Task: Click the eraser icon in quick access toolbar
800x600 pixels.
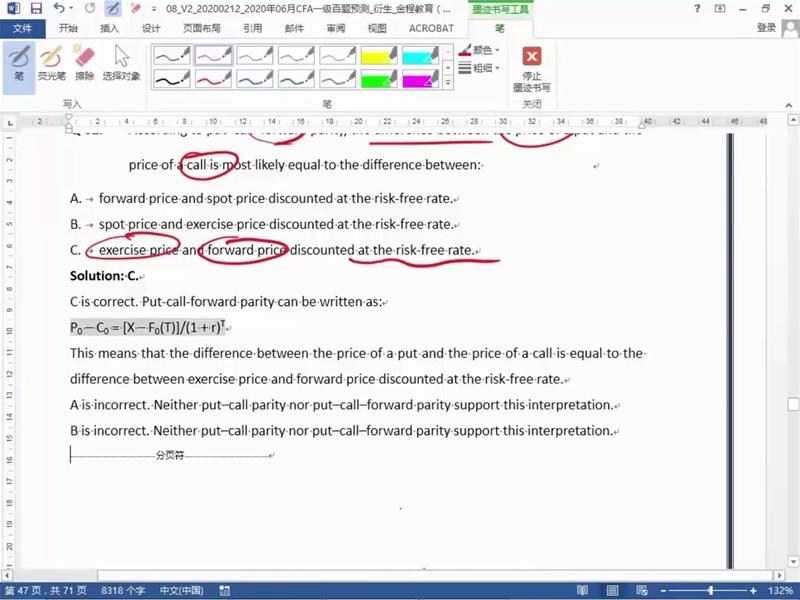Action: 135,9
